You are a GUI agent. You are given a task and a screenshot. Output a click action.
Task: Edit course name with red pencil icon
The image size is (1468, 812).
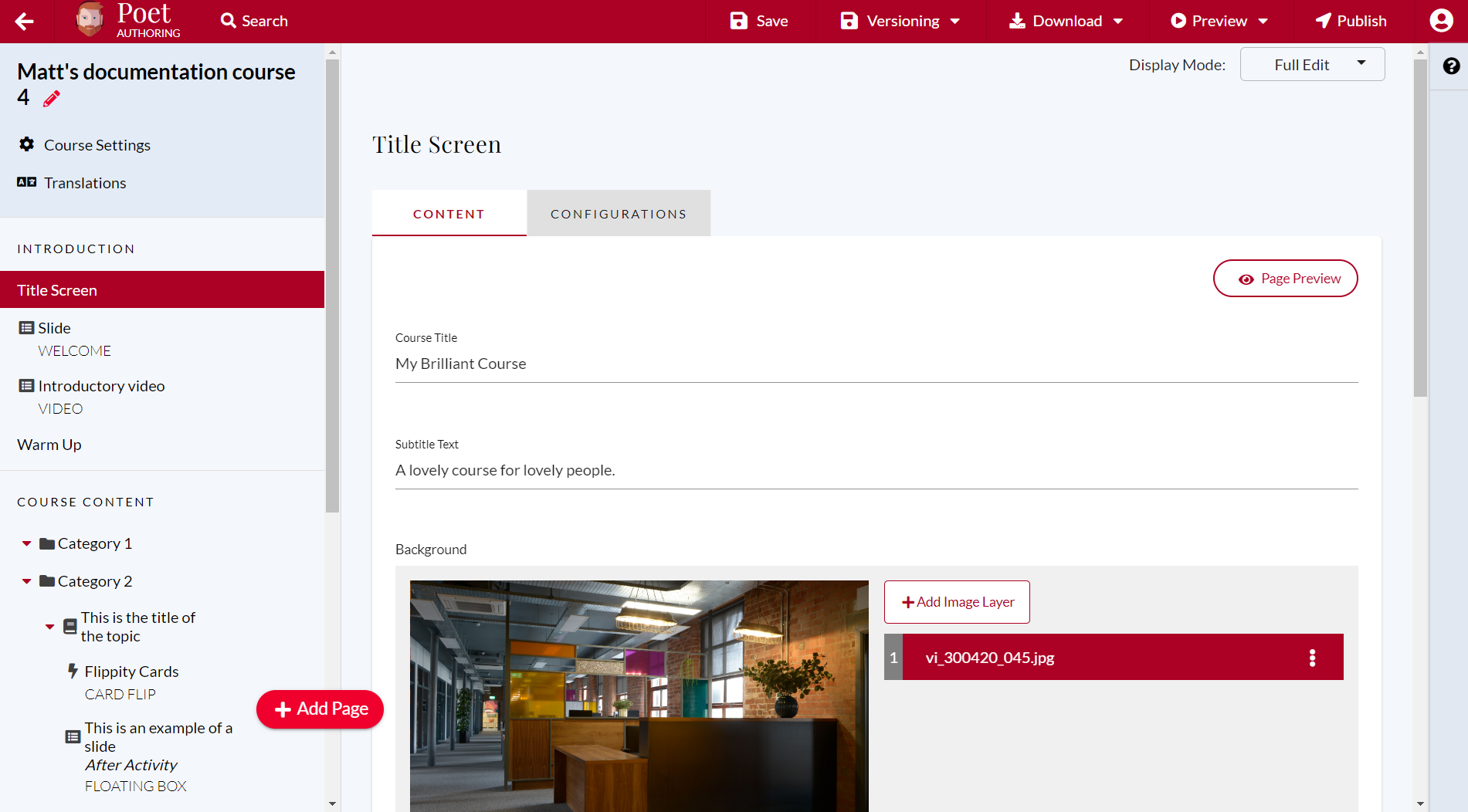coord(52,99)
